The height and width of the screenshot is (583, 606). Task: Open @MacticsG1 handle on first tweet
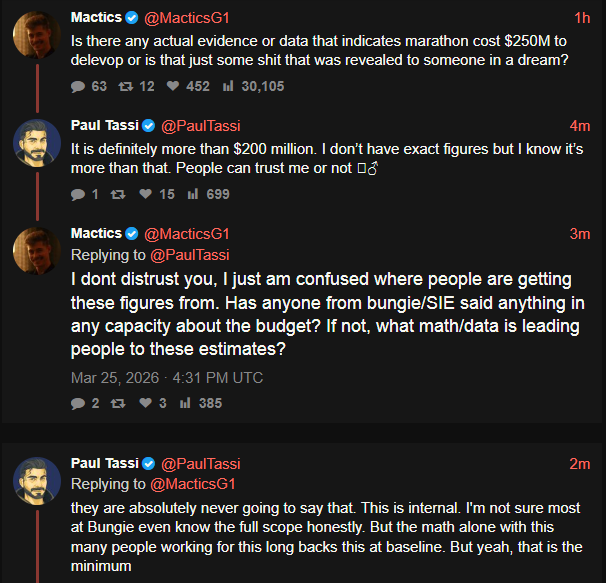(x=186, y=18)
